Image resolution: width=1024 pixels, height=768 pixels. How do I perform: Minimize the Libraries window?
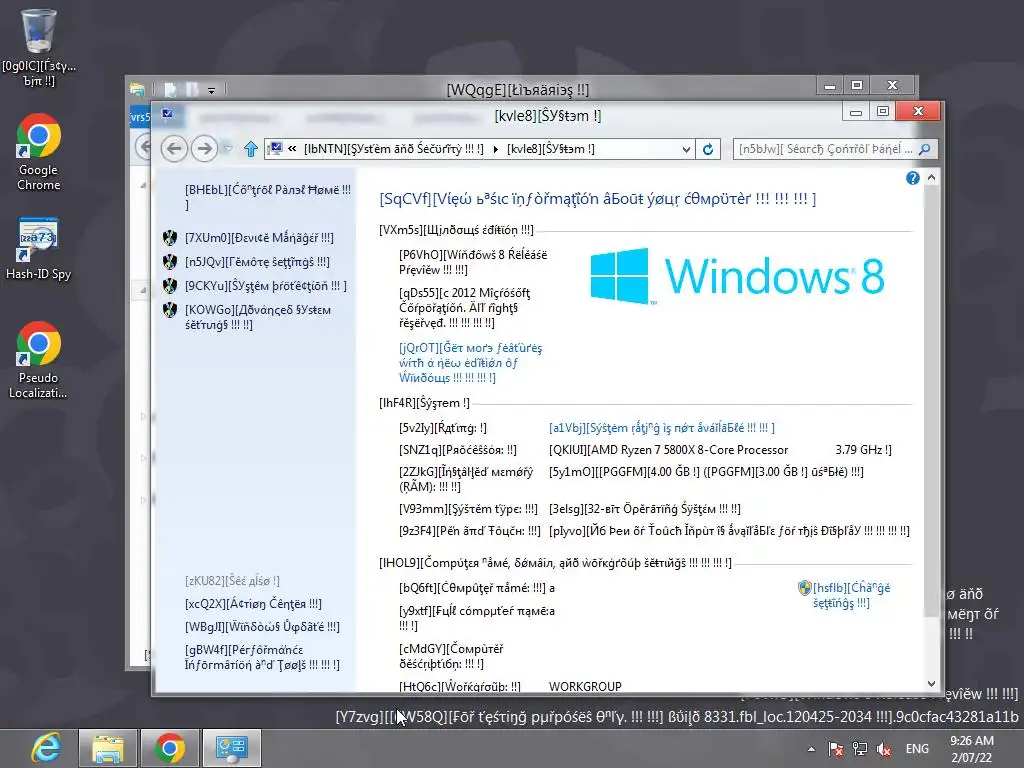click(830, 86)
